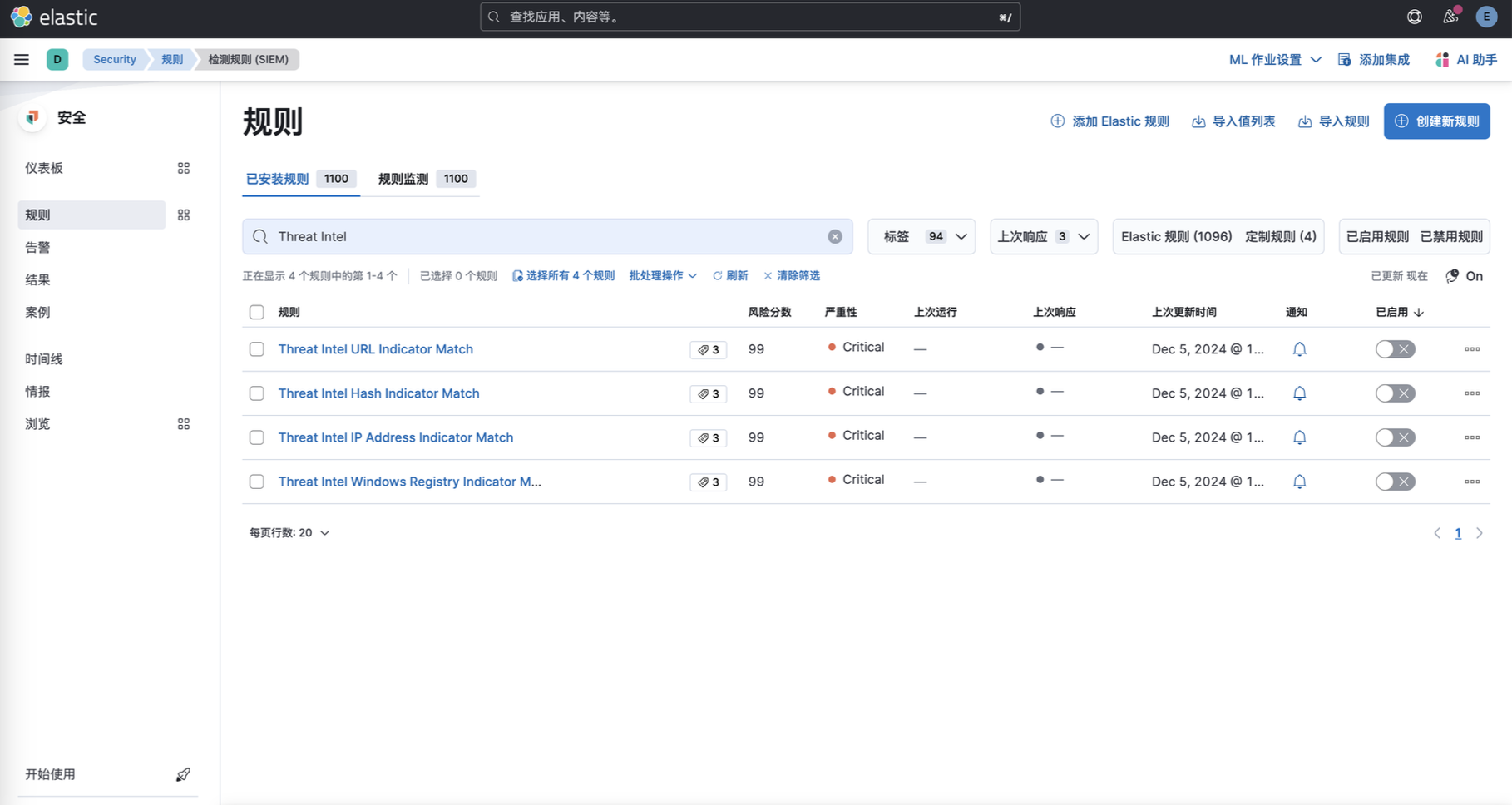Open 情报 in sidebar
The width and height of the screenshot is (1512, 805).
[37, 392]
